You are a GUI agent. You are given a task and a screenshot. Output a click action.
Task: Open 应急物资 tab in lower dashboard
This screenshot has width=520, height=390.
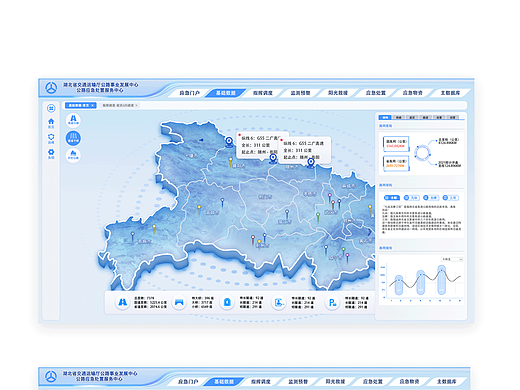pyautogui.click(x=410, y=382)
